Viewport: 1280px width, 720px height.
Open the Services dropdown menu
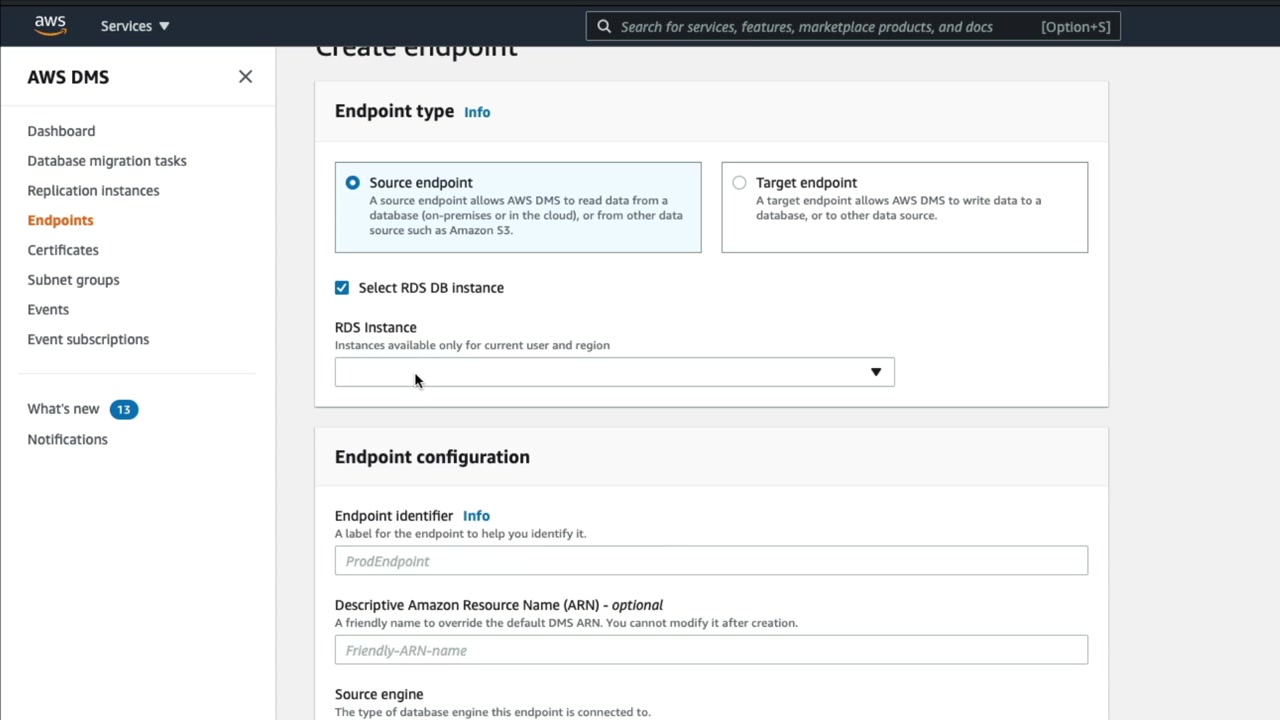click(x=135, y=26)
